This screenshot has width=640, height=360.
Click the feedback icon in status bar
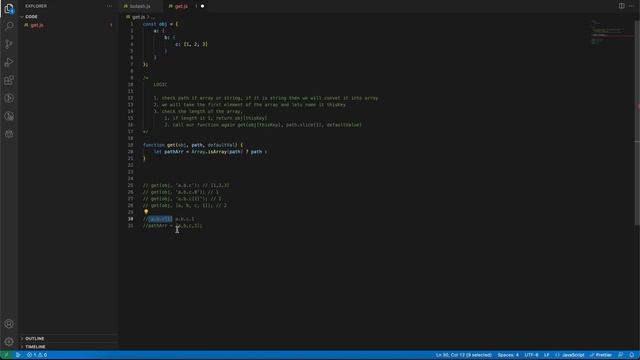620,355
